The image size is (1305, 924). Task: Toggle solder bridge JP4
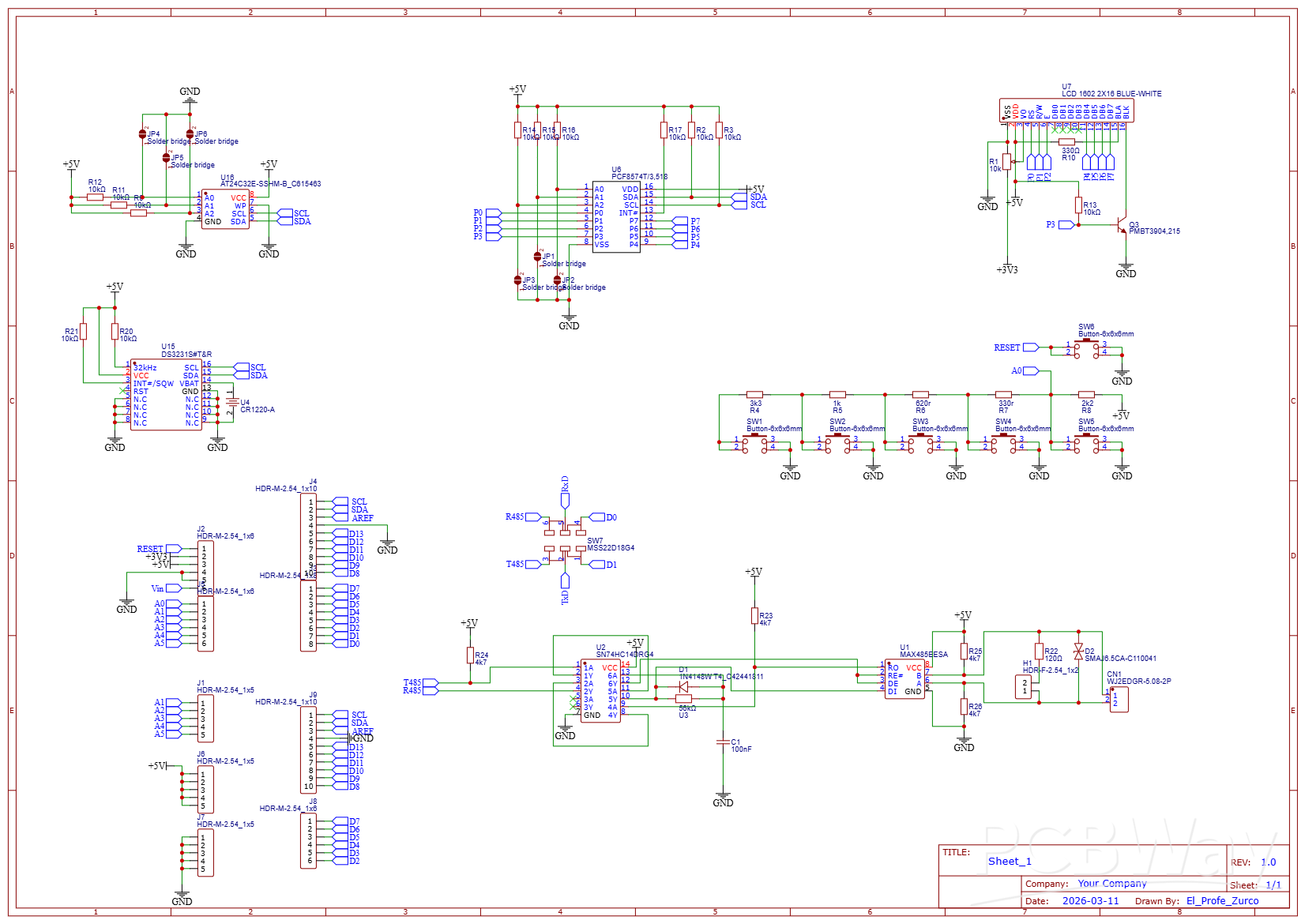[142, 134]
